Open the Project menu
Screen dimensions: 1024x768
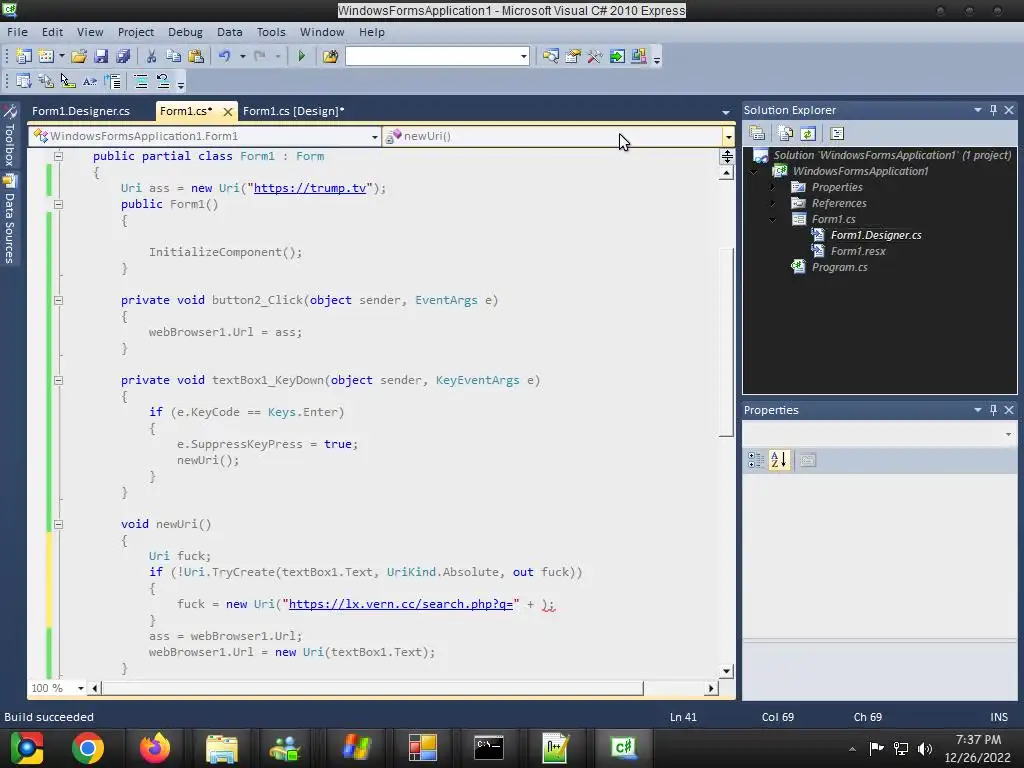tap(136, 32)
